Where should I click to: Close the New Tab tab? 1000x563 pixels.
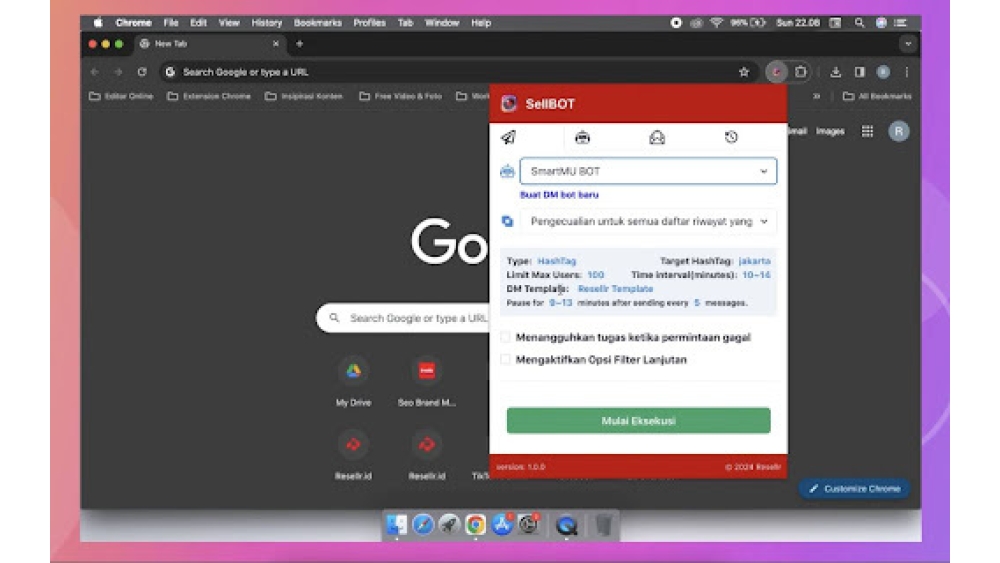(x=276, y=44)
